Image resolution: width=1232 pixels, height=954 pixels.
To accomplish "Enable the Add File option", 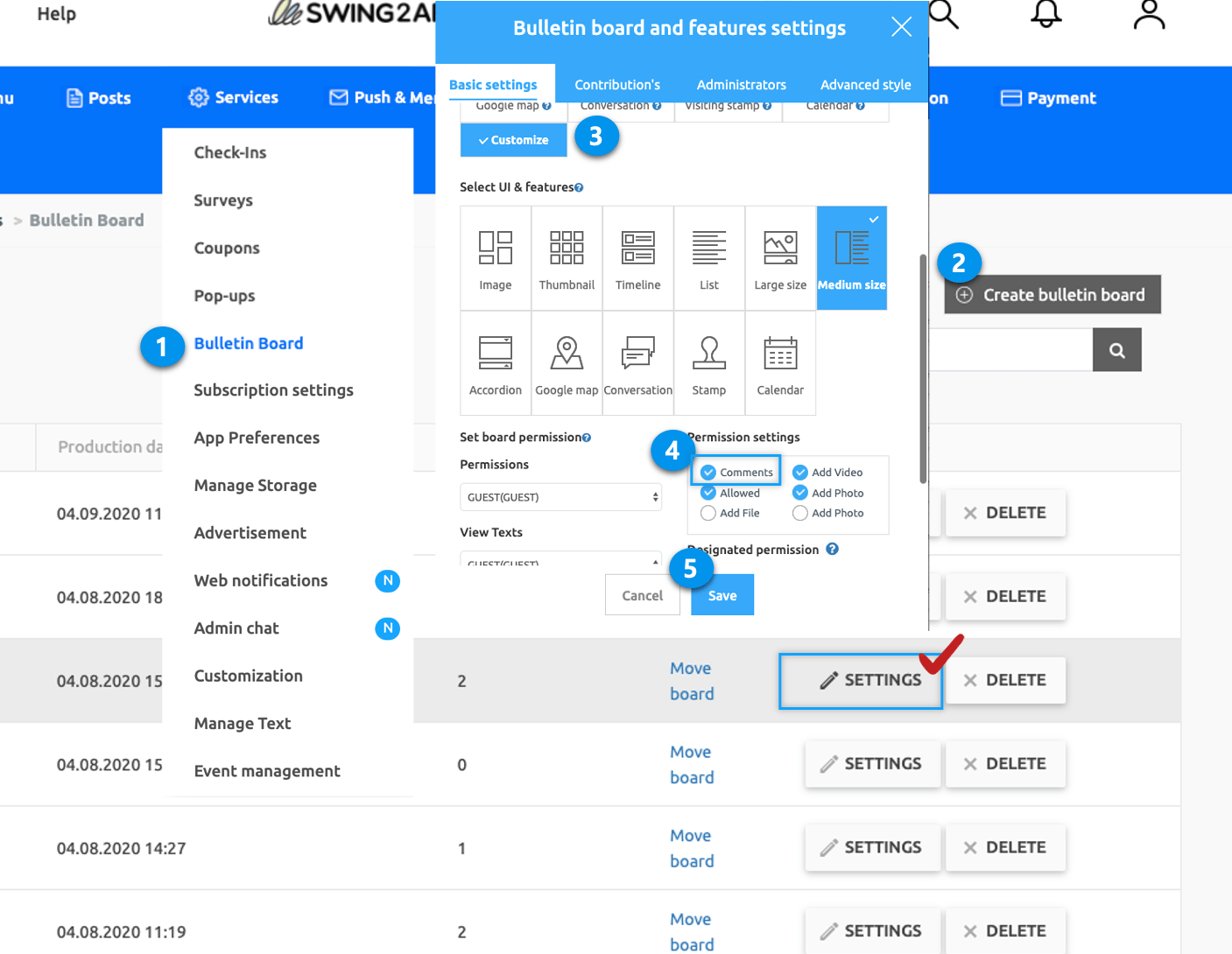I will [x=708, y=514].
